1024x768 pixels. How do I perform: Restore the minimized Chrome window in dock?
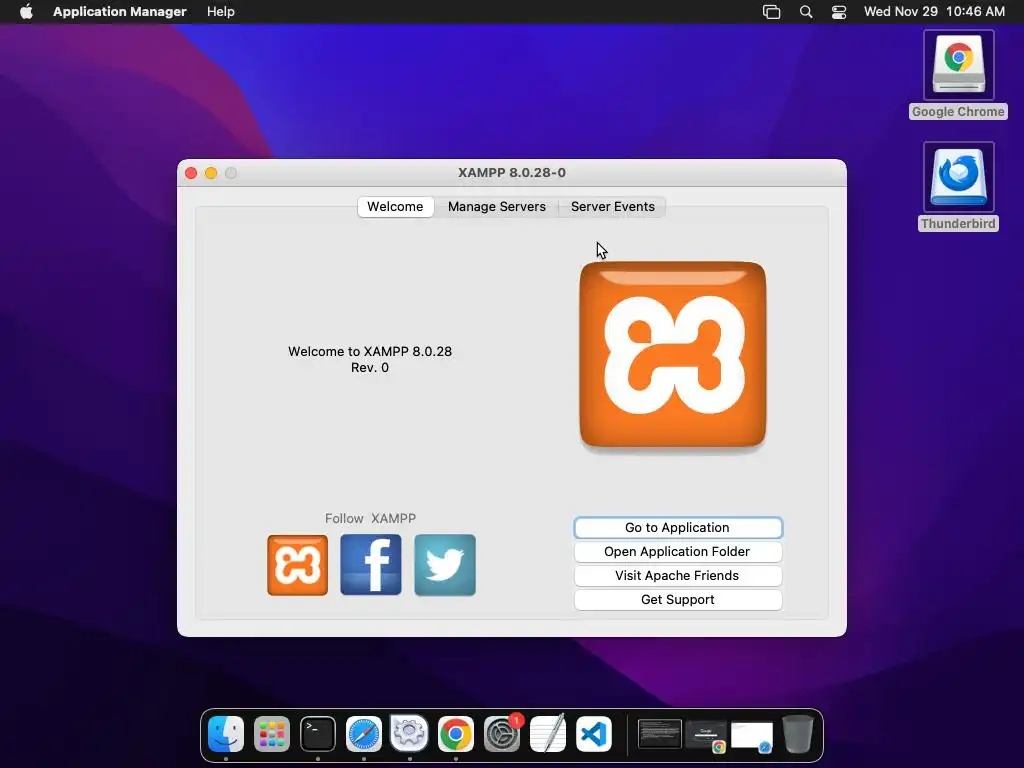(x=706, y=736)
